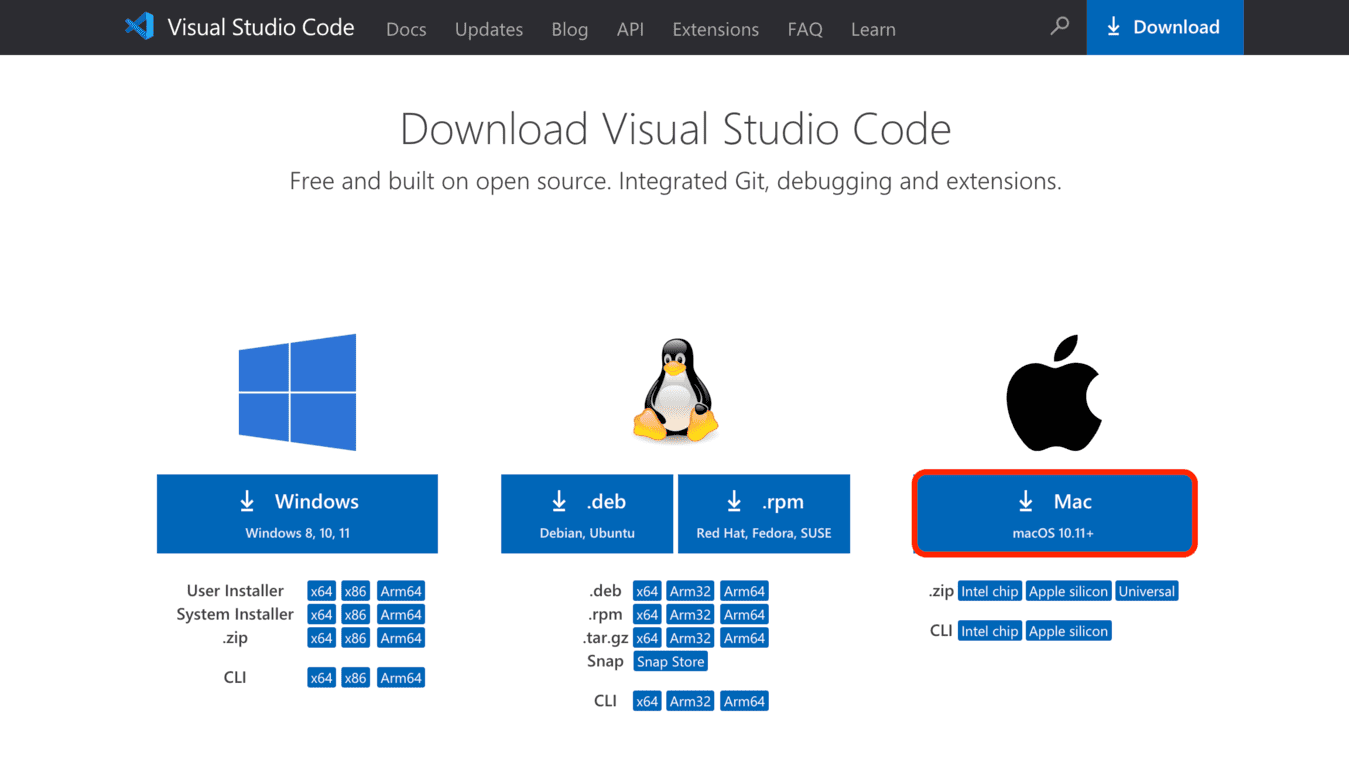Select Windows CLI x86 download

(355, 678)
